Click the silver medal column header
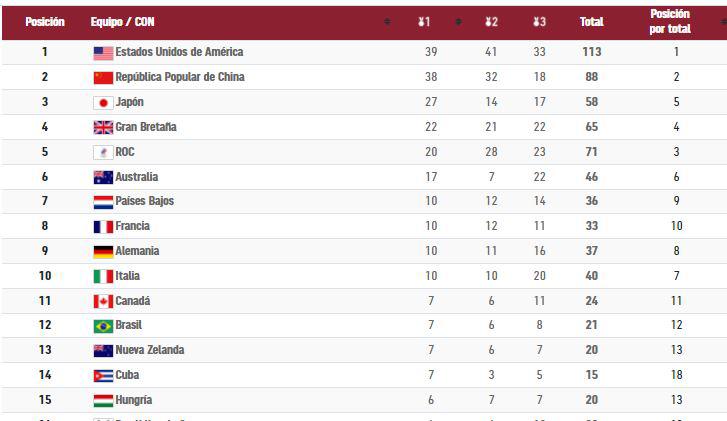This screenshot has width=727, height=421. pyautogui.click(x=490, y=21)
